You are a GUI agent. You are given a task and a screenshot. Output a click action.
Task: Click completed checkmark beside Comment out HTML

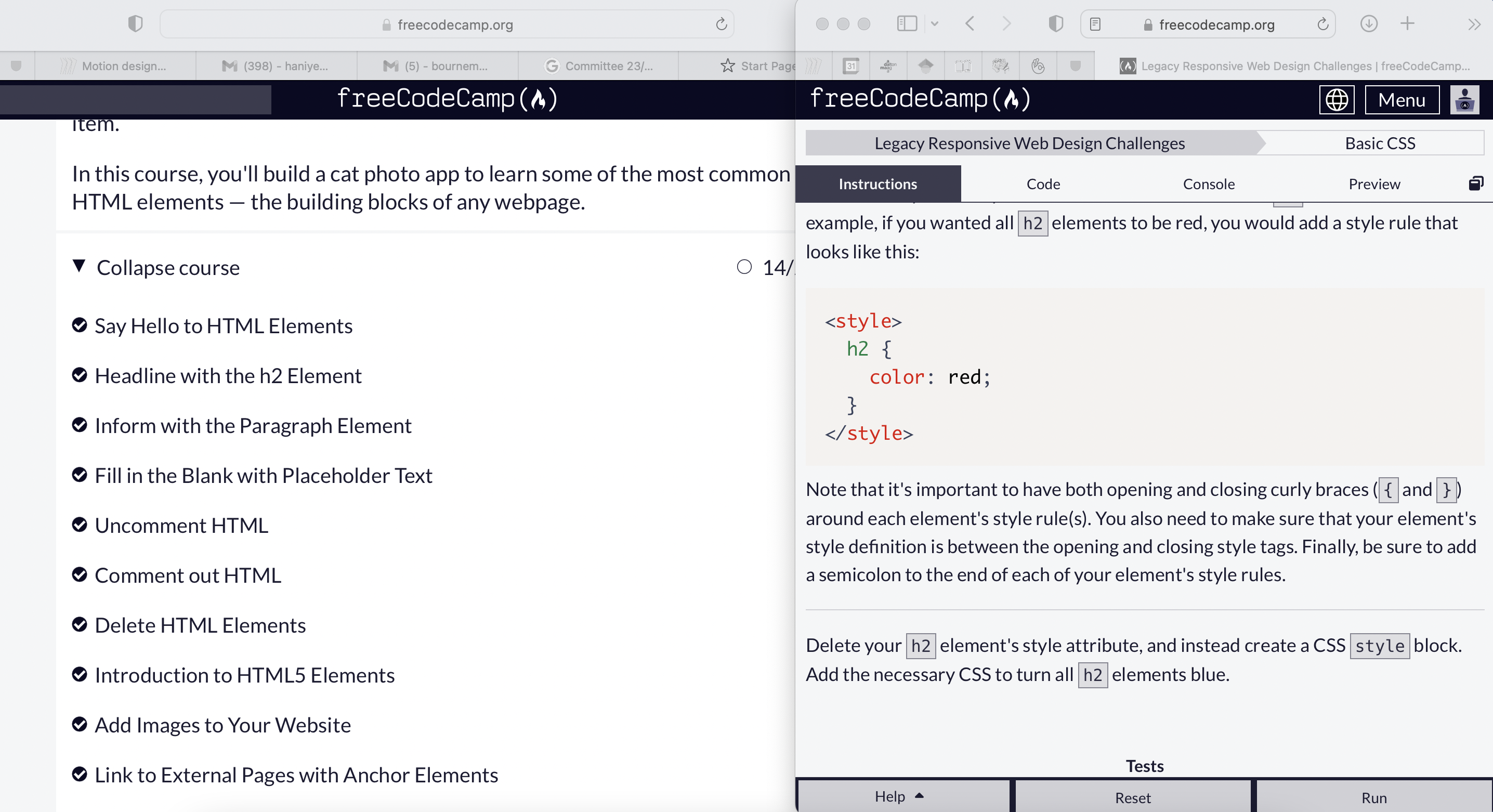[x=80, y=574]
